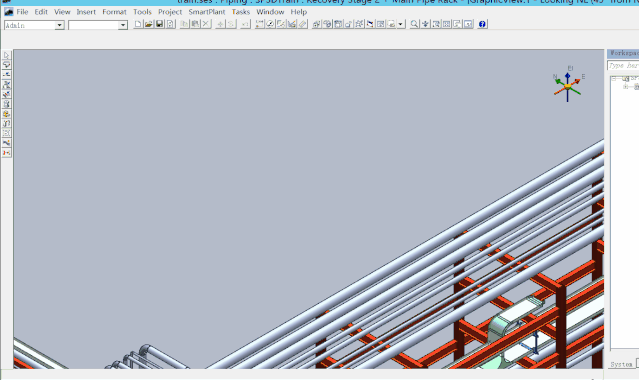Activate the Select arrow tool in the left toolbar
Screen dimensions: 639x380
click(x=7, y=55)
